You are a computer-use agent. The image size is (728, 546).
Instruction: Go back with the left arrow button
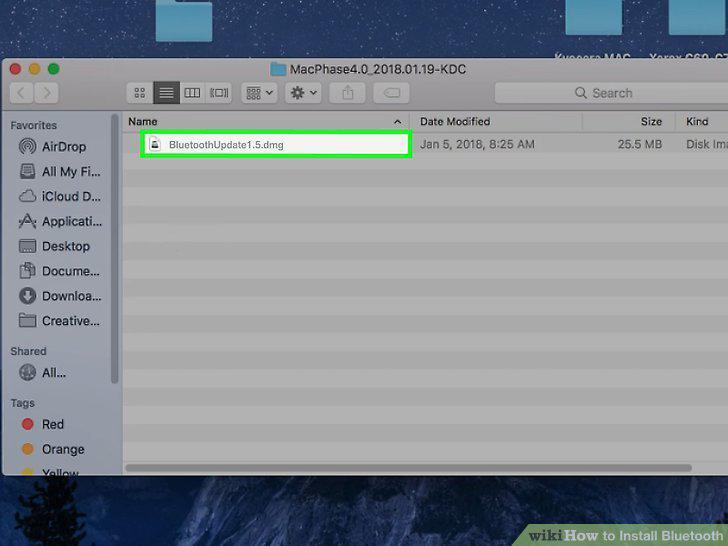coord(21,93)
